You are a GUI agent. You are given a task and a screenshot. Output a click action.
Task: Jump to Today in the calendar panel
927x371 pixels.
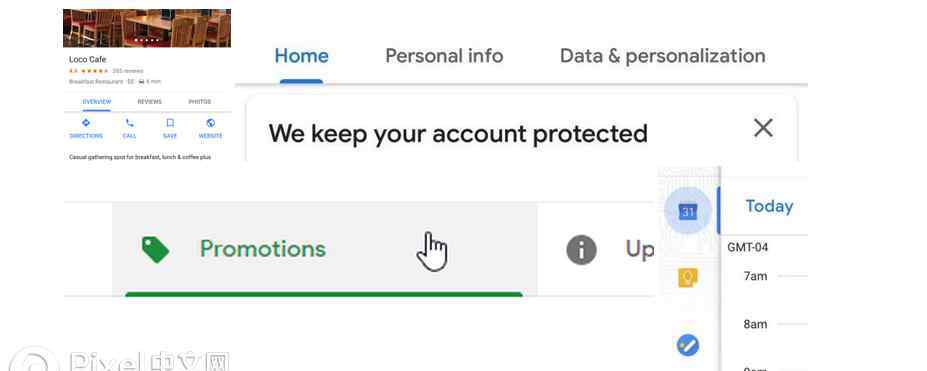769,206
